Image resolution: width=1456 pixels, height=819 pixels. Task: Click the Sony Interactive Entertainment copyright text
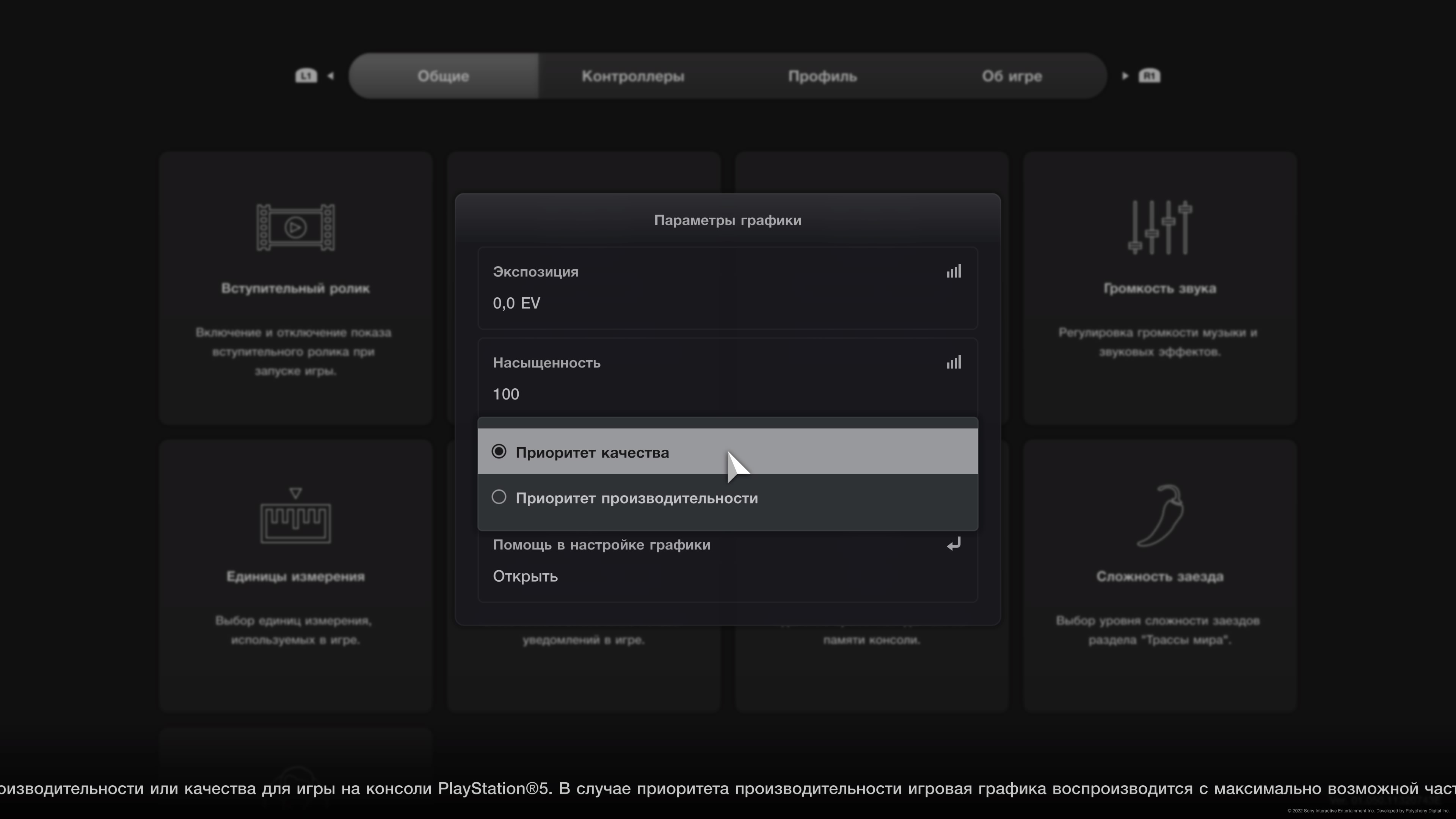coord(1368,811)
